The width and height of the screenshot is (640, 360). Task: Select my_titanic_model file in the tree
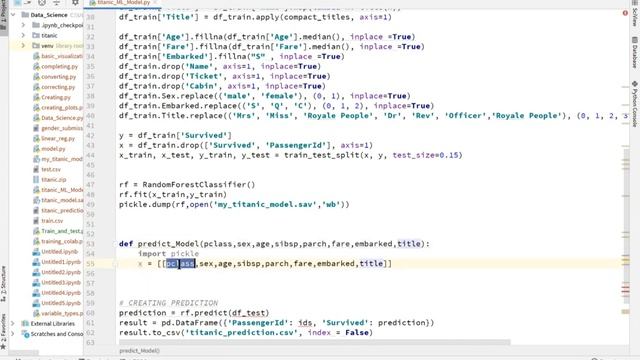click(x=58, y=159)
